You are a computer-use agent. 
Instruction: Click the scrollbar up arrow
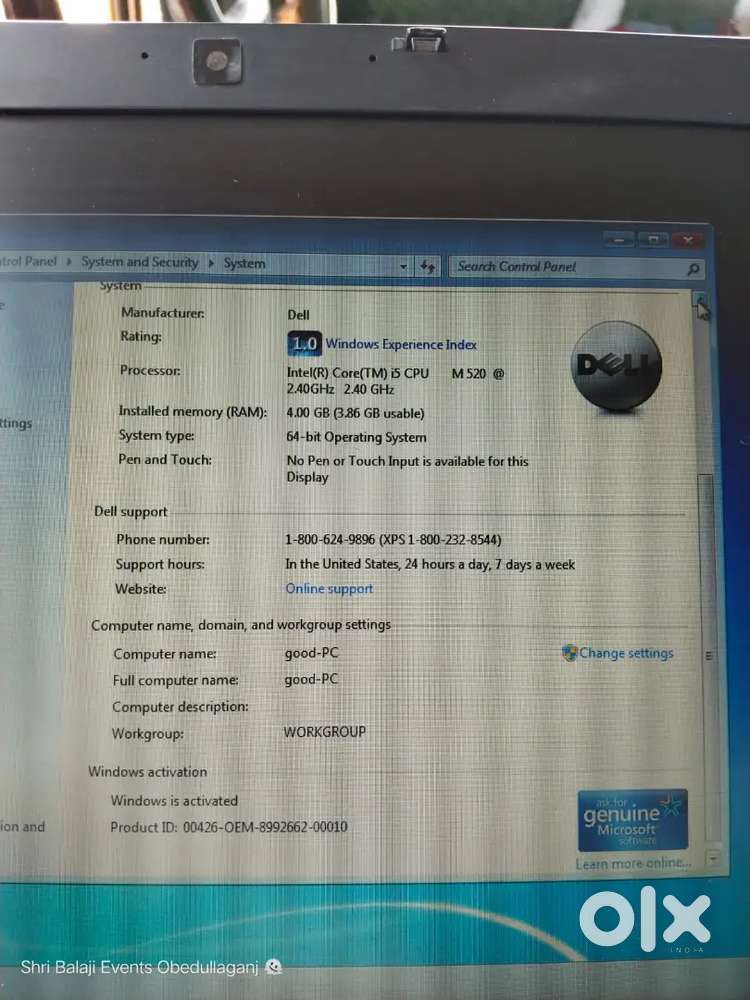click(700, 300)
